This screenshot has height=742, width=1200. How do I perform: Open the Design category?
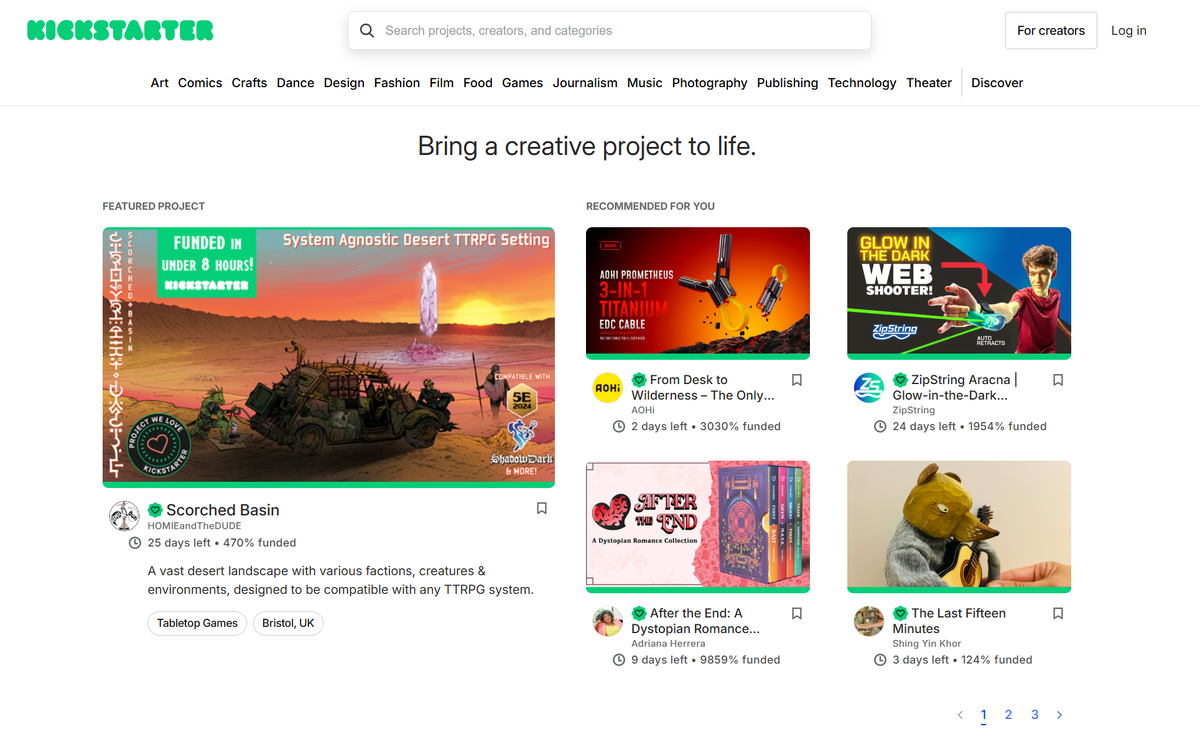[344, 83]
